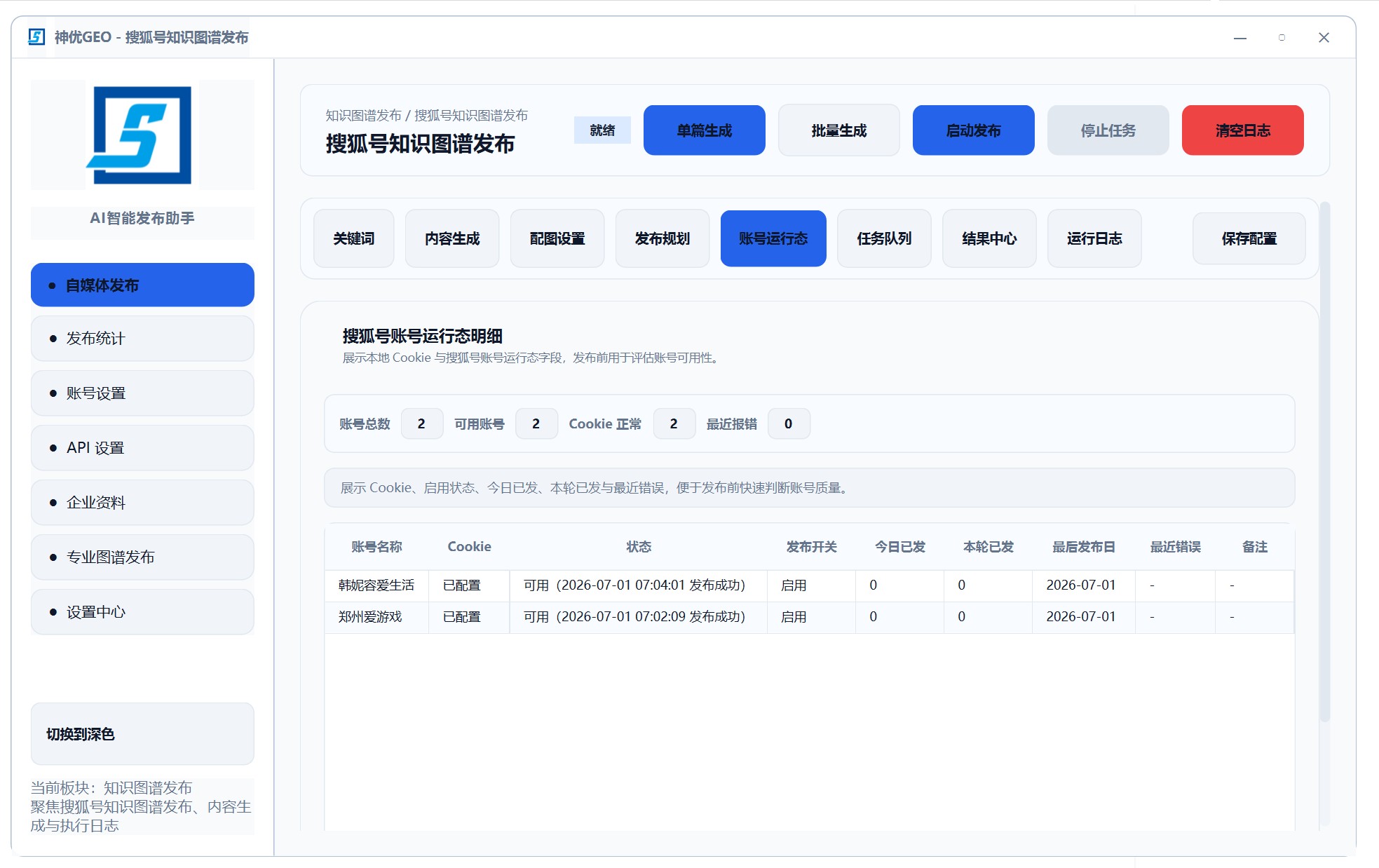Screen dimensions: 1379x868
Task: Click the breadcrumb 知识图谱发布 / 搜狐号知识图谱发布
Action: (x=426, y=115)
